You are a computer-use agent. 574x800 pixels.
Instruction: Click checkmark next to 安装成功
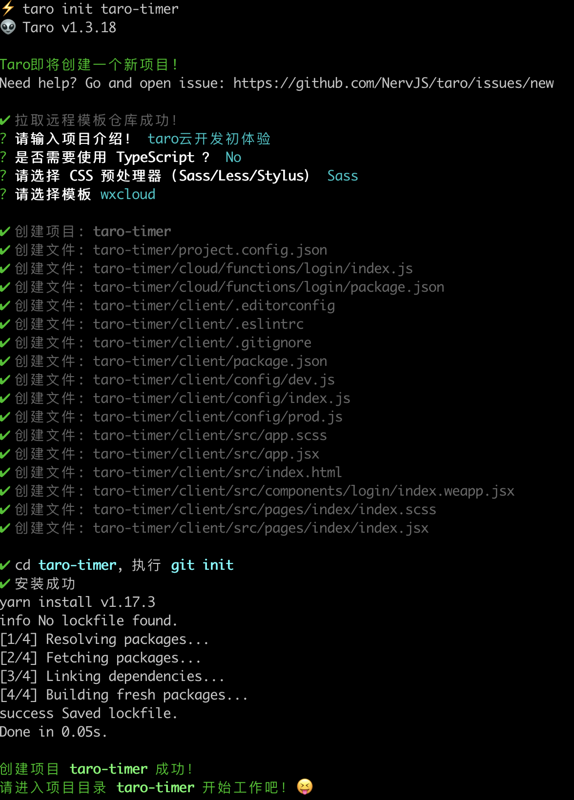5,584
